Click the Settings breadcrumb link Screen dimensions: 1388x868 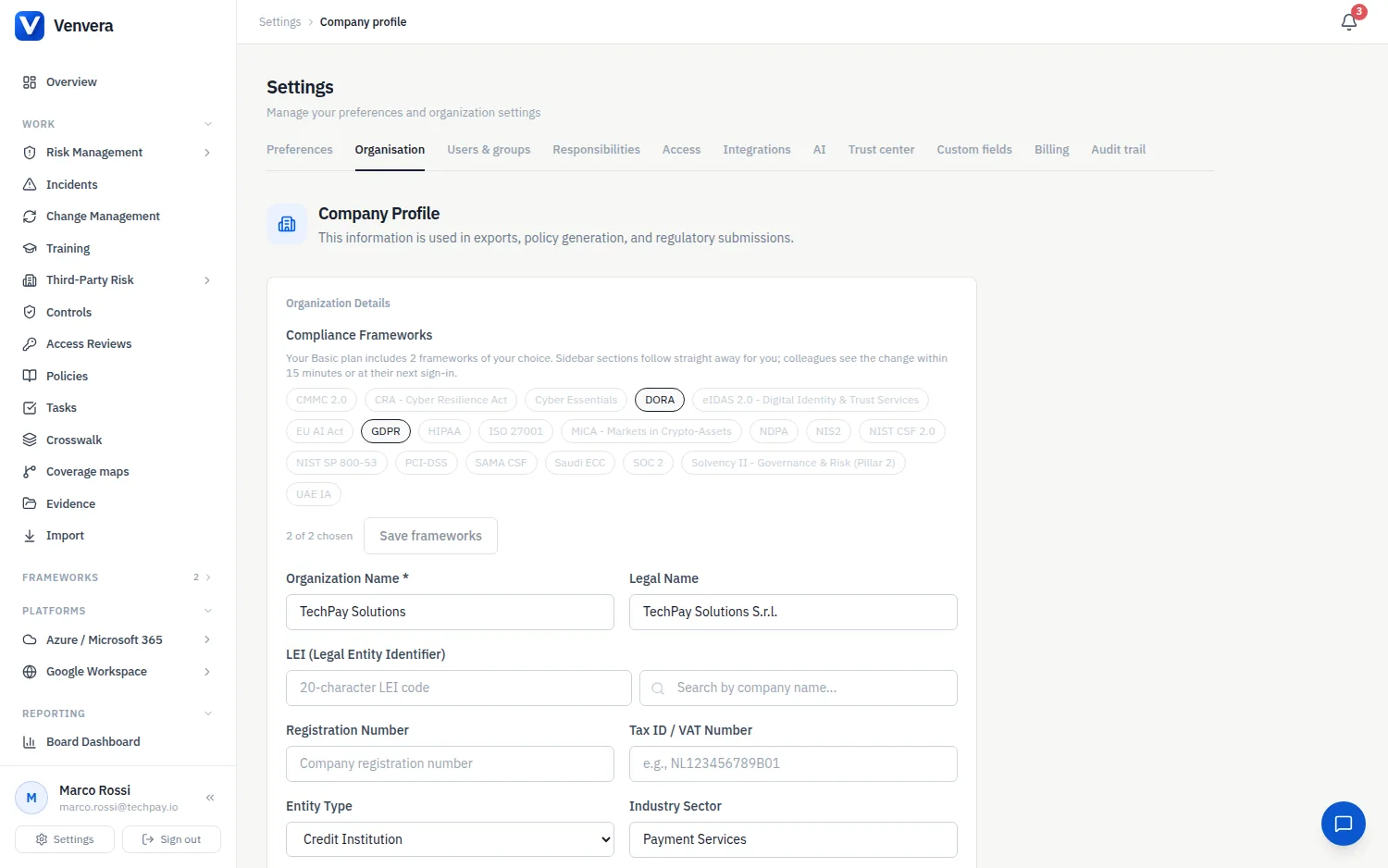pyautogui.click(x=280, y=22)
